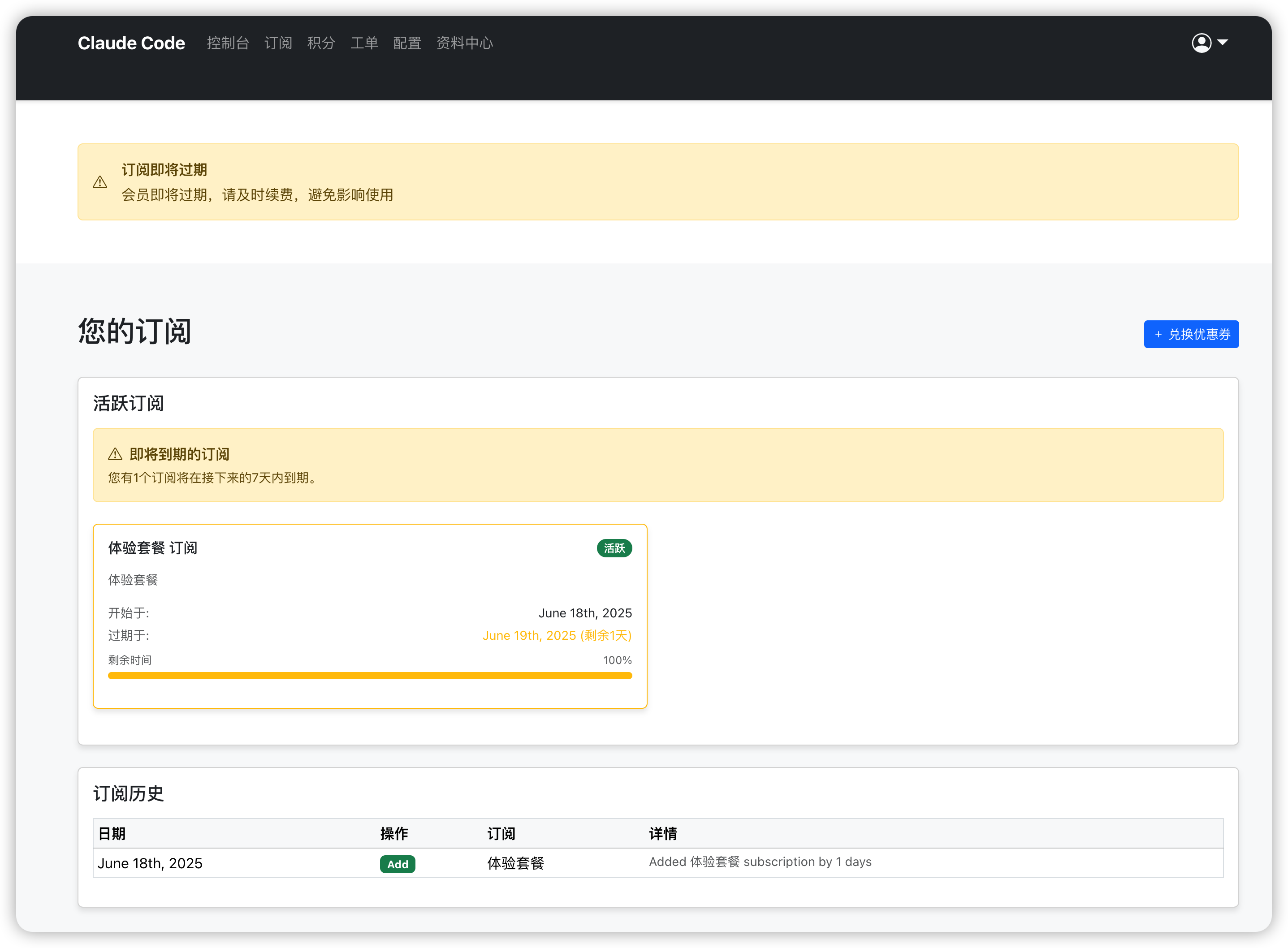Click the warning icon beside 即将到期的订阅
The image size is (1288, 948).
click(115, 454)
